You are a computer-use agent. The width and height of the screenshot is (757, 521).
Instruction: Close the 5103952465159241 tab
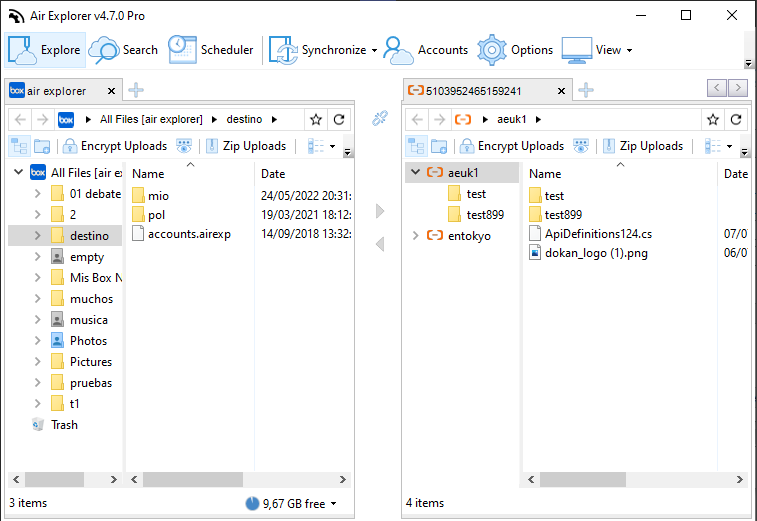561,91
